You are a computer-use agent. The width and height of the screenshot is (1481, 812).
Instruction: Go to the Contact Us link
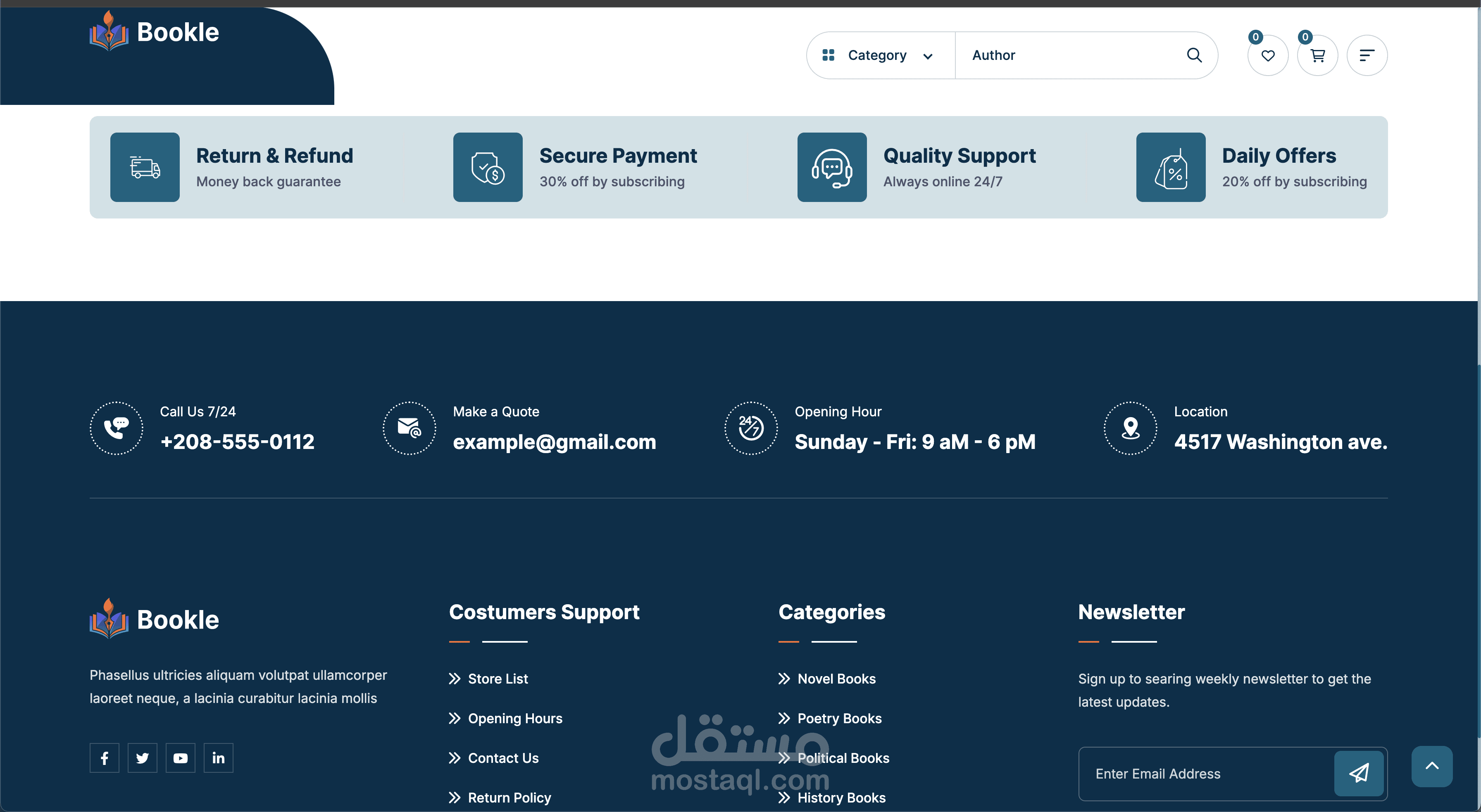pyautogui.click(x=503, y=758)
